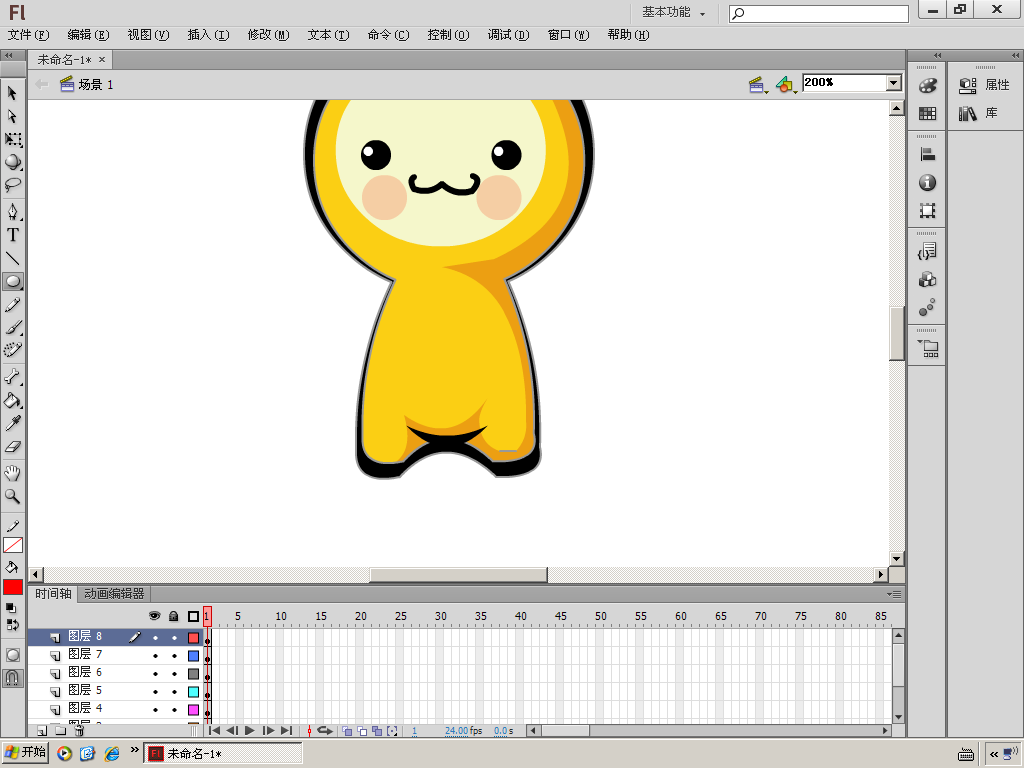Screen dimensions: 1024x768
Task: Toggle Object Drawing mode
Action: tap(12, 655)
